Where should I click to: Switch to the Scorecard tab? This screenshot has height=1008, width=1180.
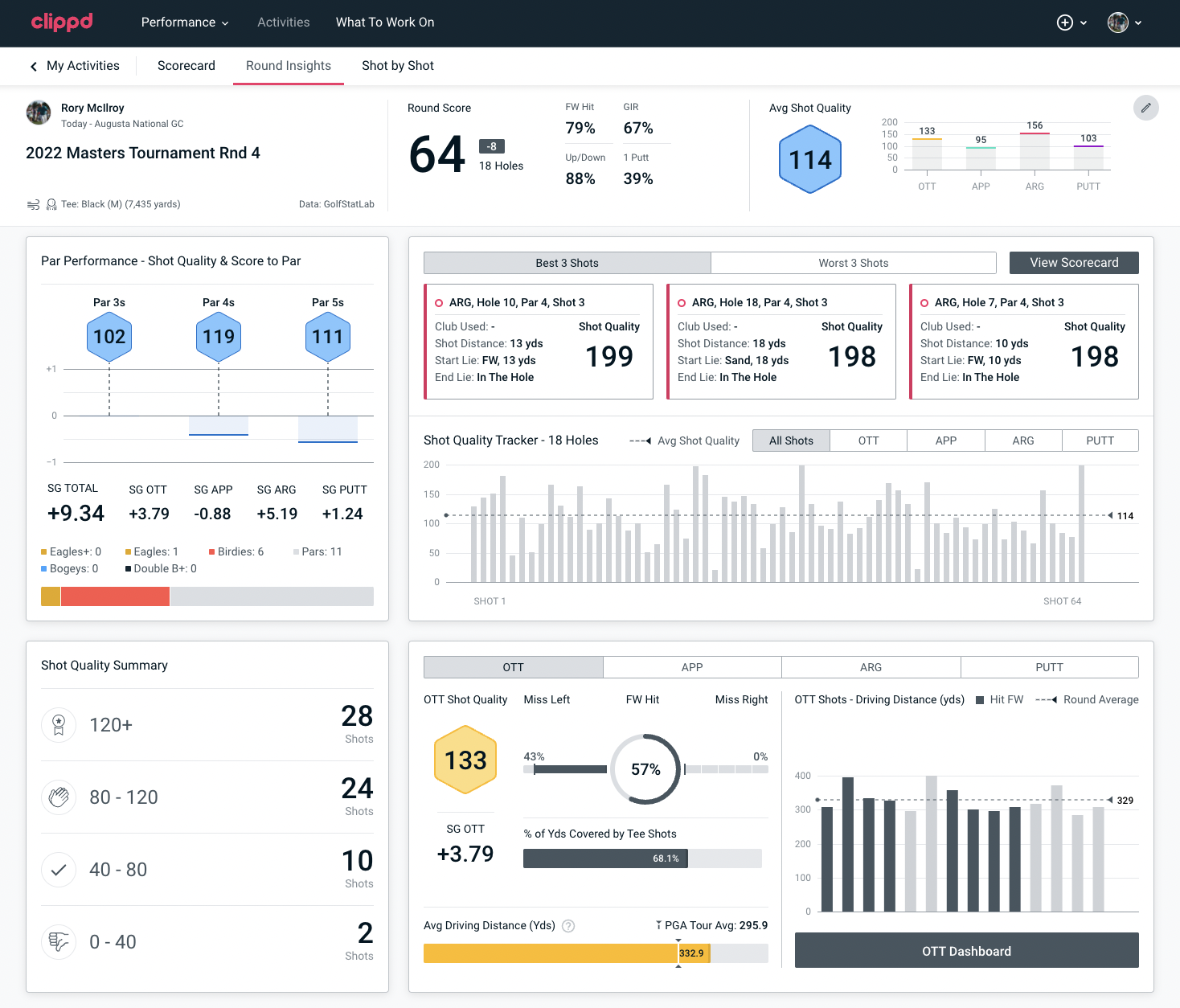(x=186, y=66)
